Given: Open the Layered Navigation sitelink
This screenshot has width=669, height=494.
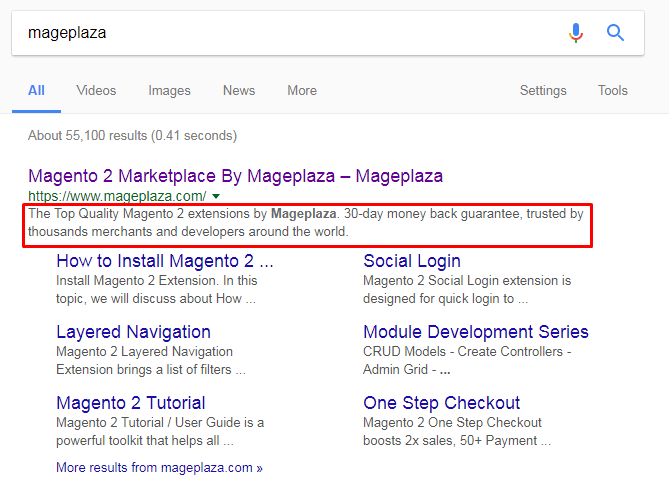Looking at the screenshot, I should (x=134, y=332).
